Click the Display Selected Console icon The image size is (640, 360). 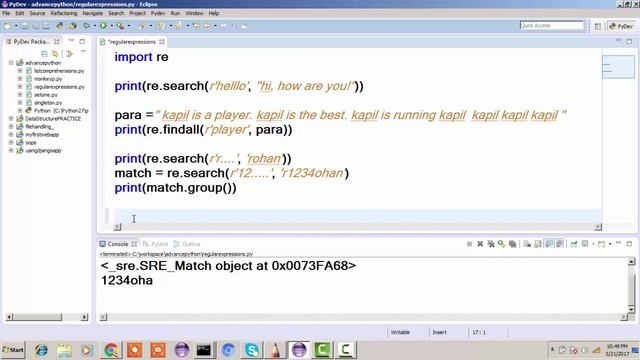point(585,244)
